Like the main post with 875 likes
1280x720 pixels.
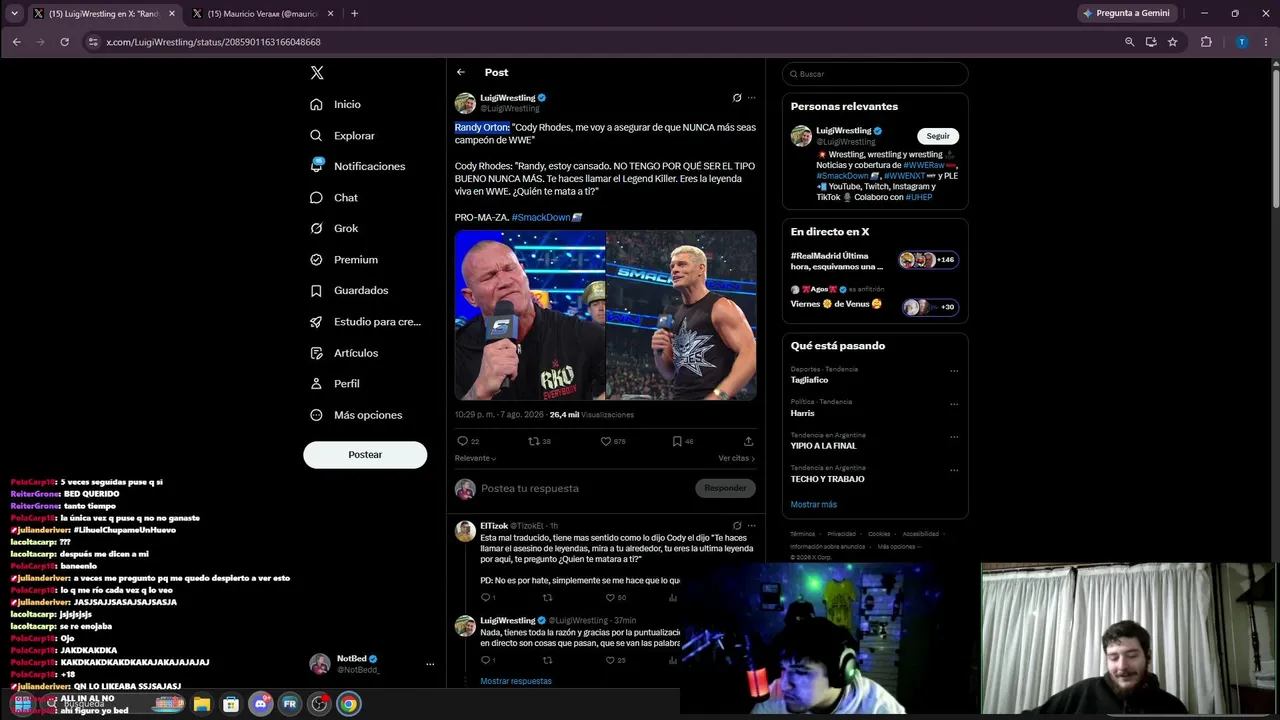(x=605, y=441)
